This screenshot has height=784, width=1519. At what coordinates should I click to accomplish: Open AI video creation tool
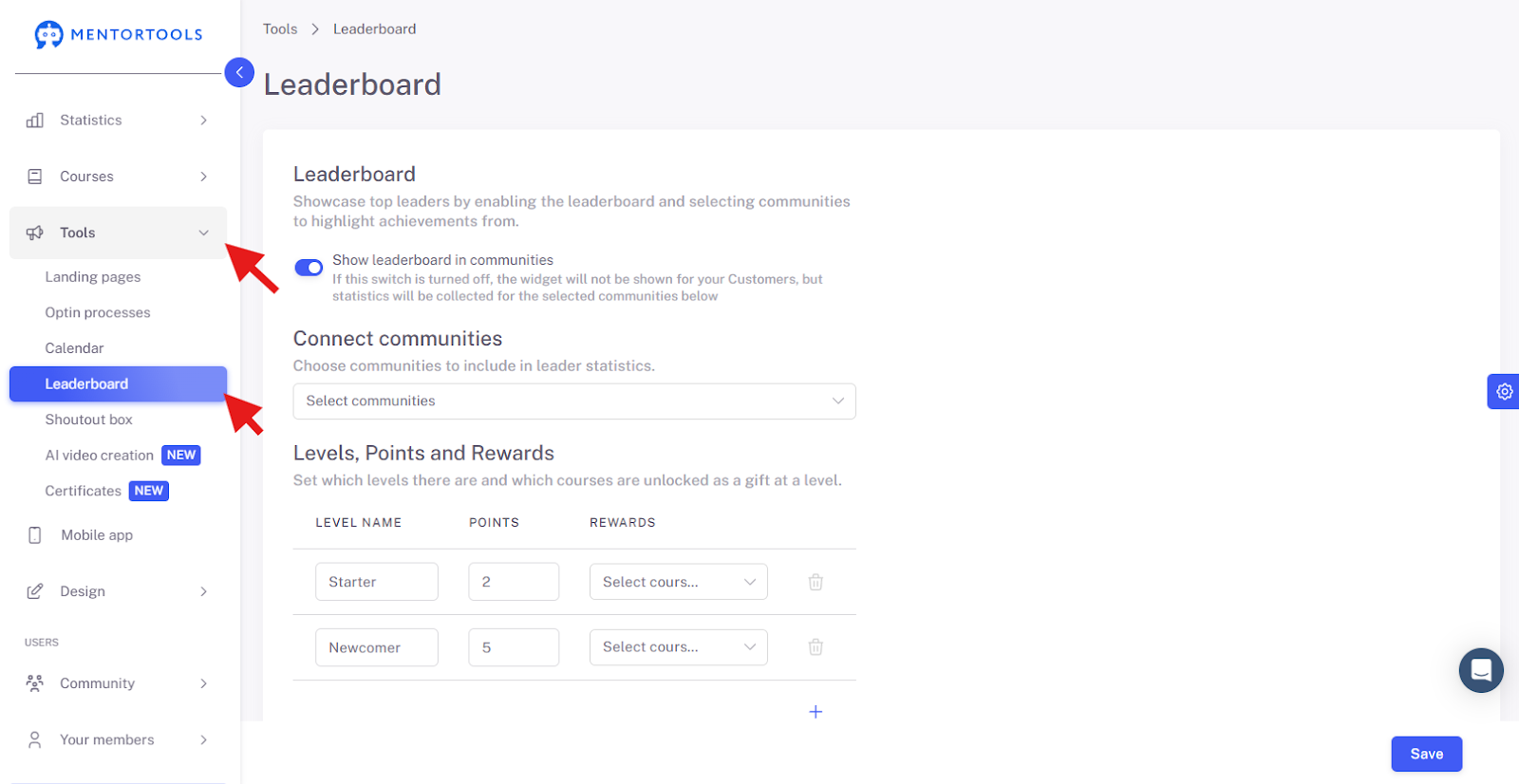(99, 456)
